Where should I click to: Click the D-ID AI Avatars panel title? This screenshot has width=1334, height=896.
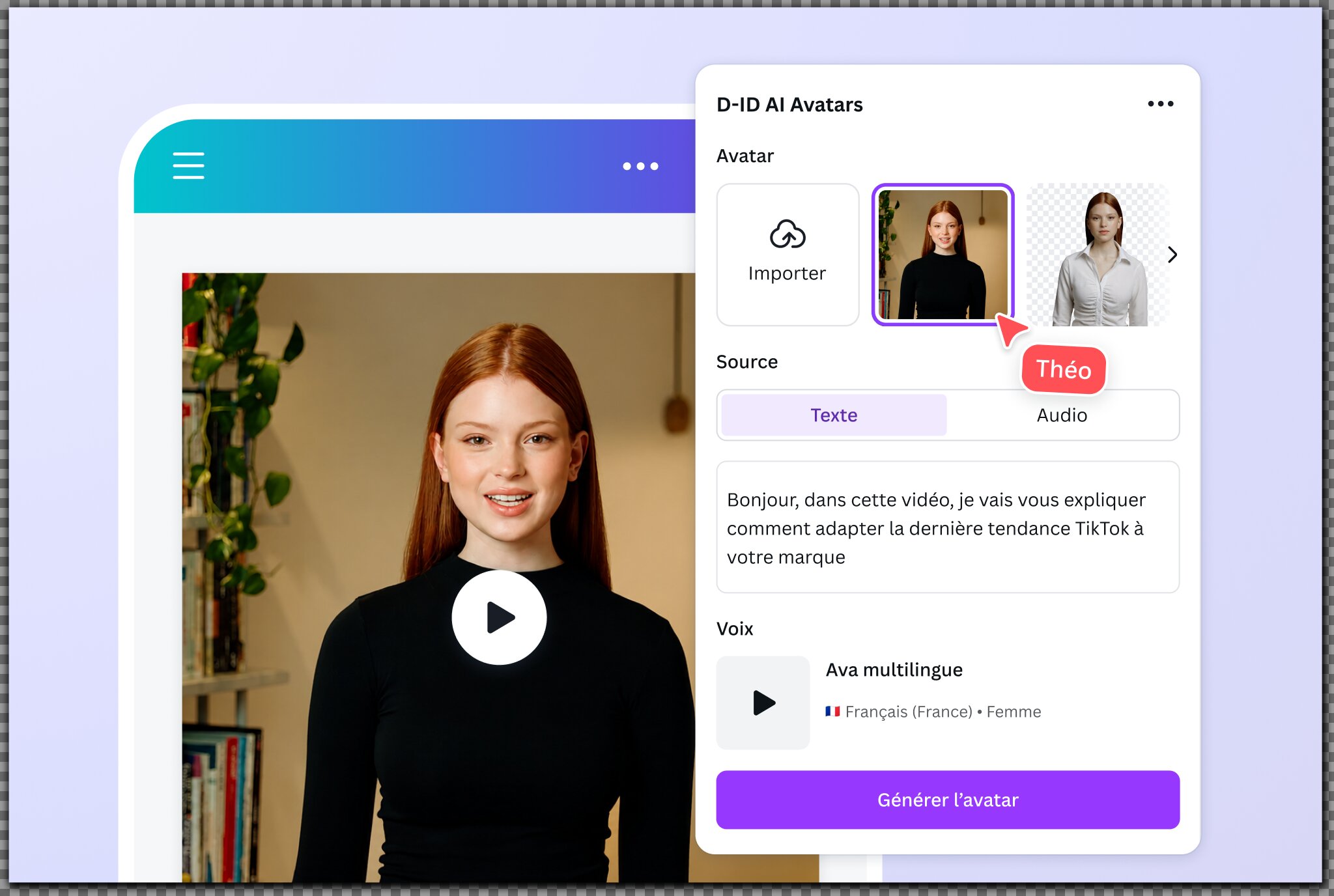(x=789, y=104)
